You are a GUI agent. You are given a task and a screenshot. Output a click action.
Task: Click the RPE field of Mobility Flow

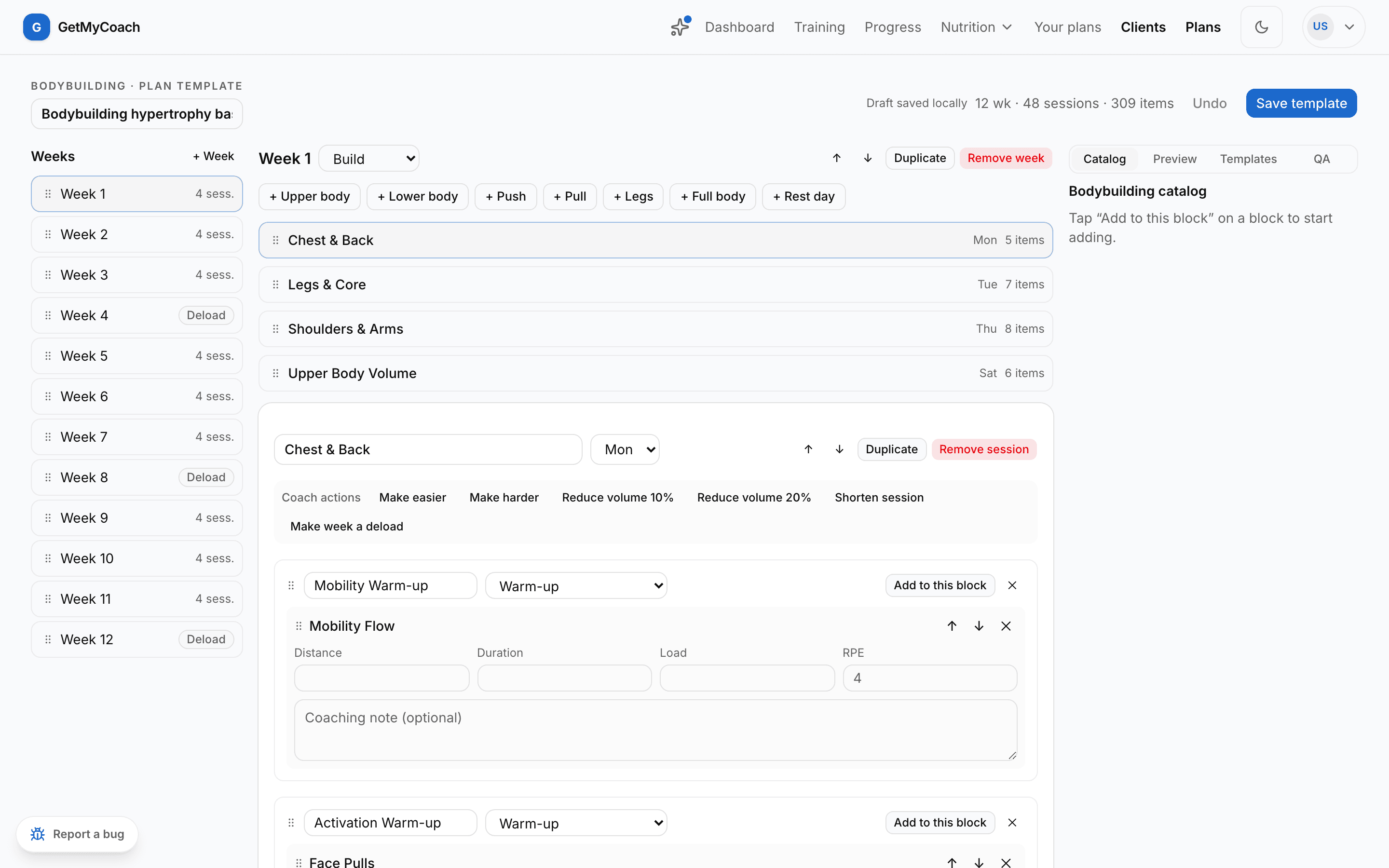(930, 678)
